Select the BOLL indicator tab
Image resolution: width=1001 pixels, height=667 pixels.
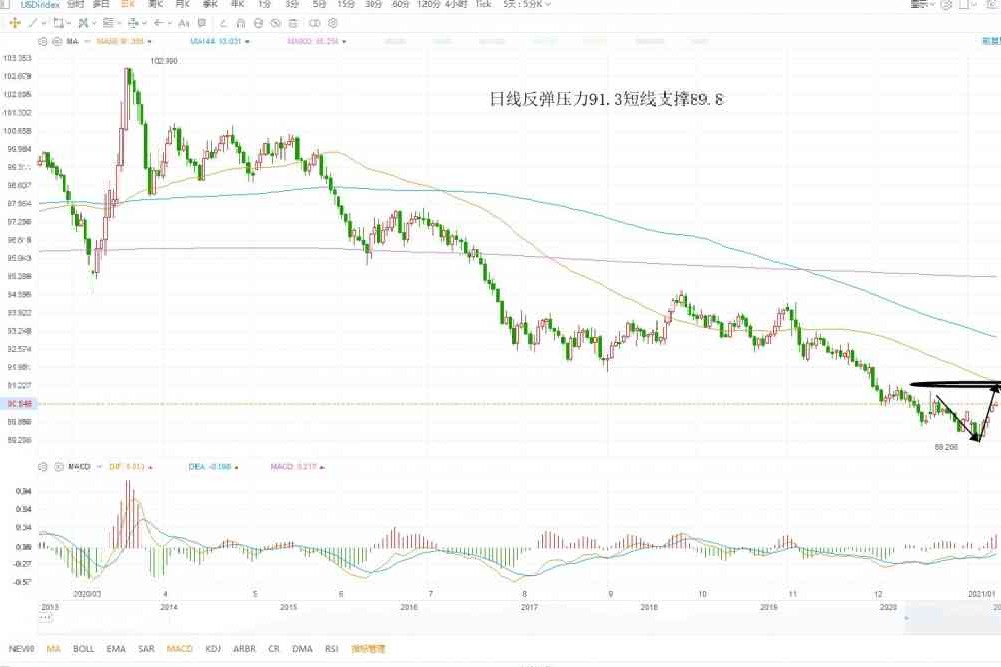click(84, 649)
